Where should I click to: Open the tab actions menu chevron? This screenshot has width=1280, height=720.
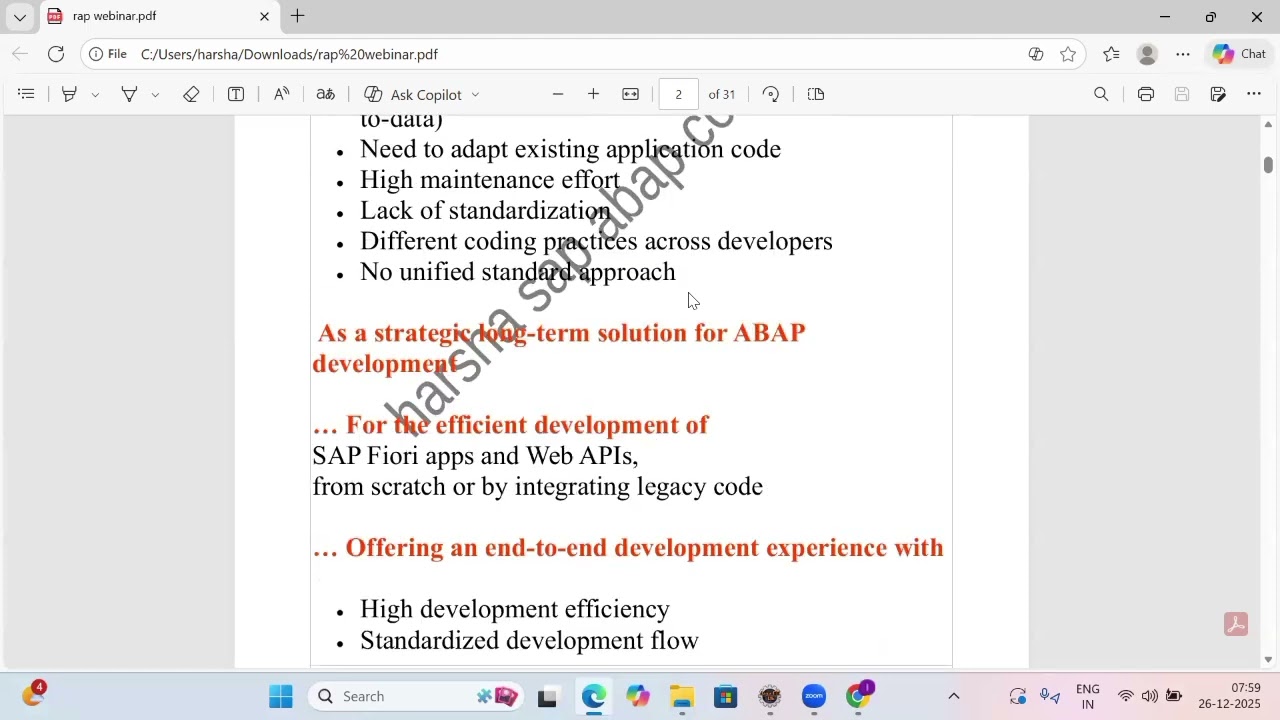tap(19, 17)
